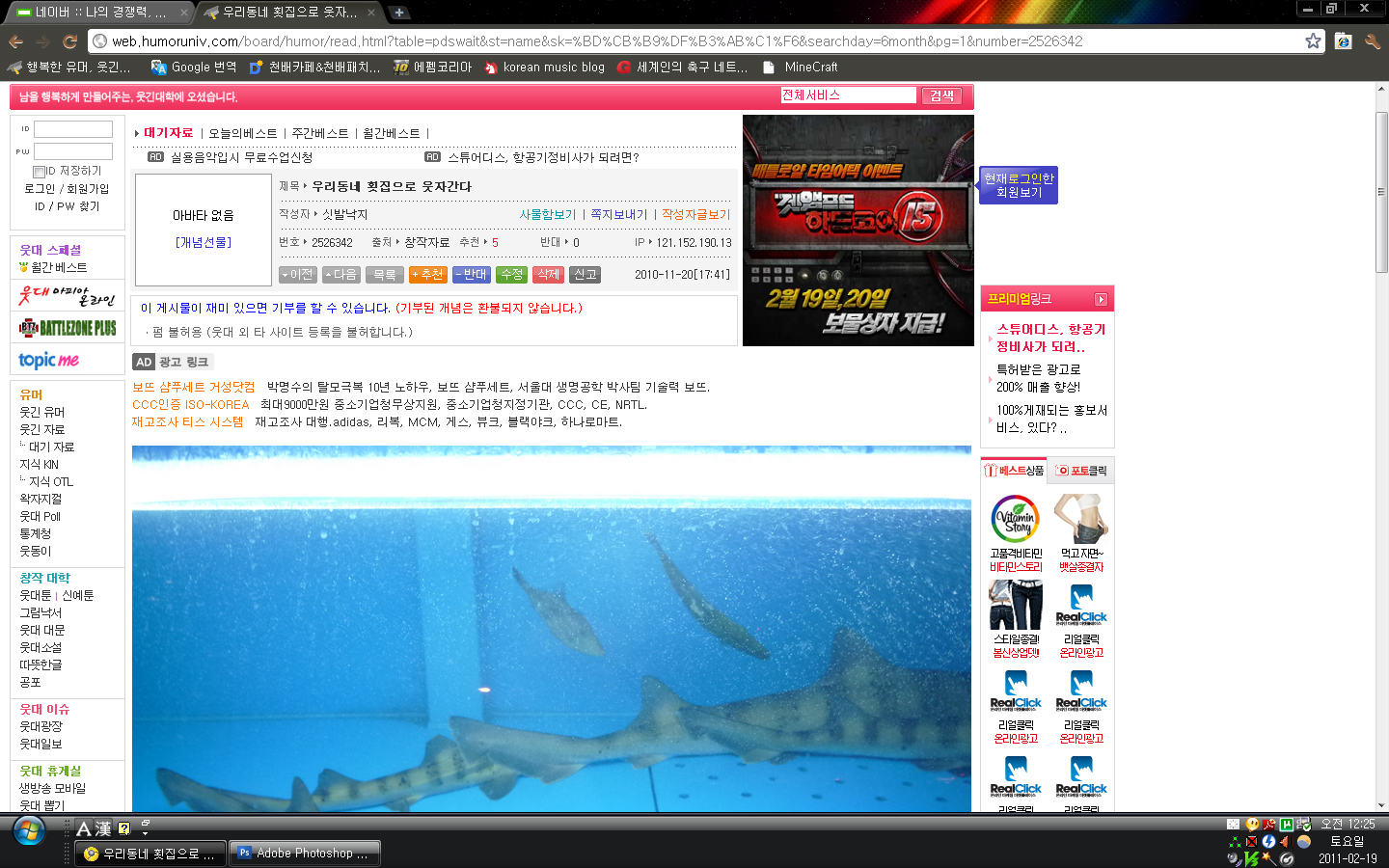This screenshot has height=868, width=1389.
Task: Click the browser reload icon
Action: [x=69, y=41]
